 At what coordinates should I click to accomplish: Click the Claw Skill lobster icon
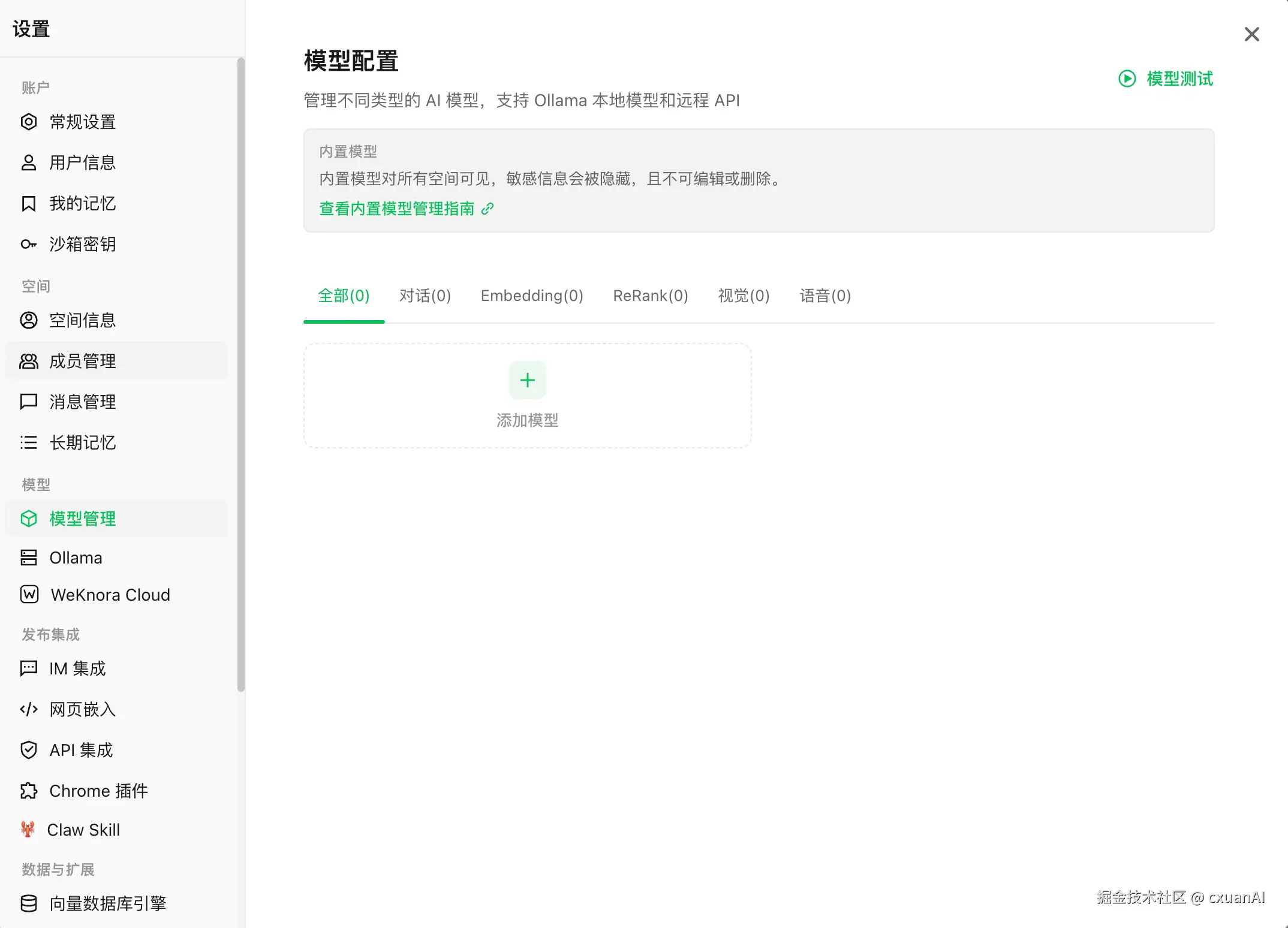point(28,830)
